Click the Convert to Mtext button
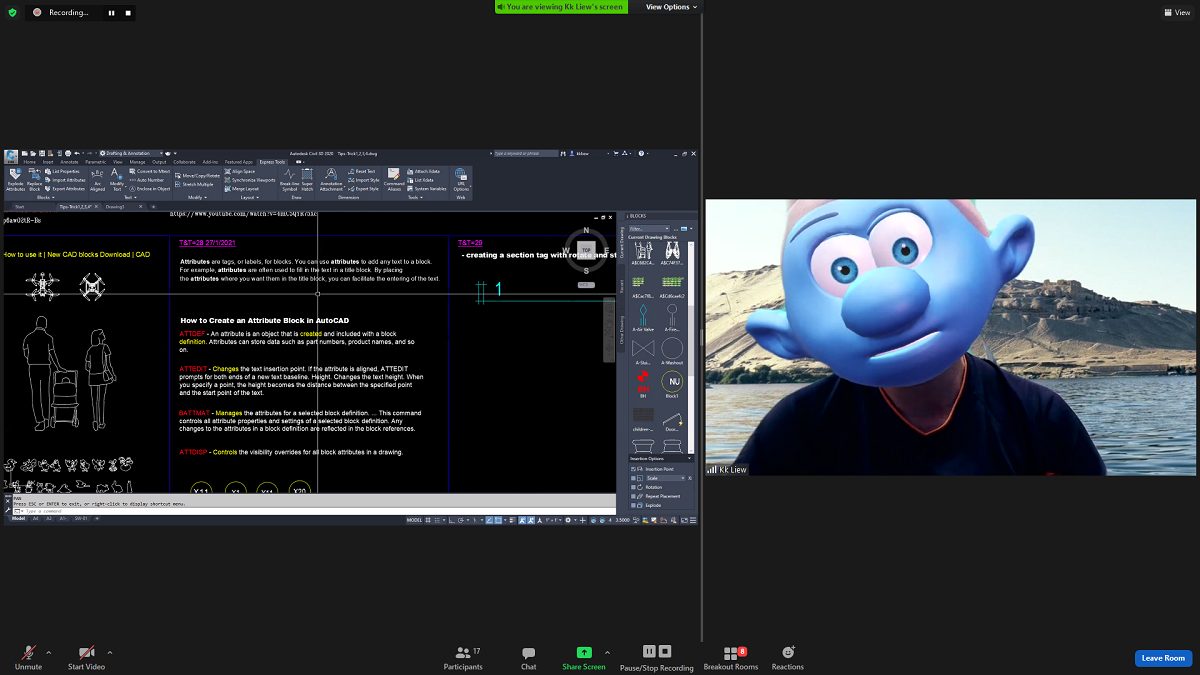The width and height of the screenshot is (1200, 675). point(150,171)
